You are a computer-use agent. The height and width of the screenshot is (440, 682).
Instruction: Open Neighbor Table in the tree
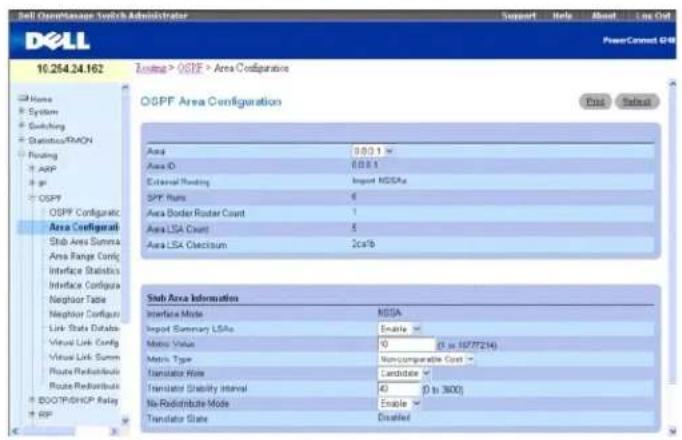click(77, 300)
